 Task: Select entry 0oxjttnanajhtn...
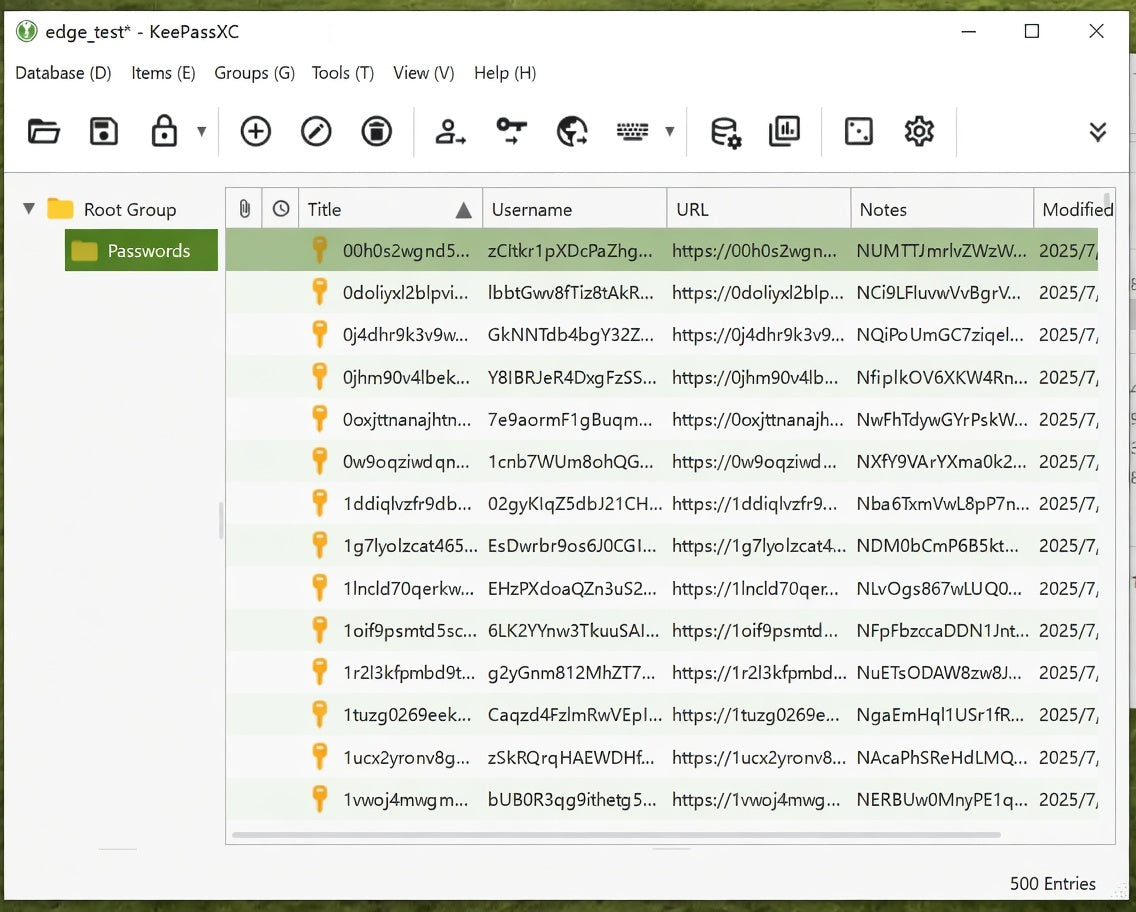coord(661,419)
